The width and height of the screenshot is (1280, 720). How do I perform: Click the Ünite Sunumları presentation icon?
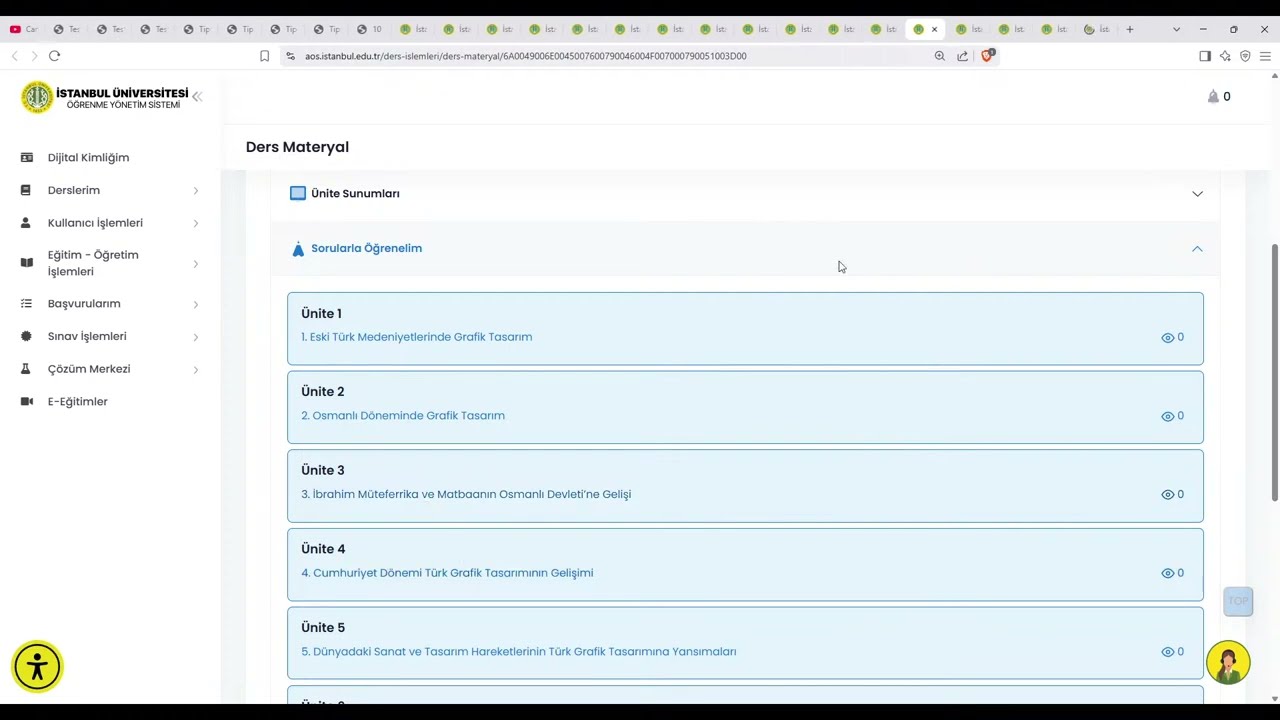pos(298,193)
